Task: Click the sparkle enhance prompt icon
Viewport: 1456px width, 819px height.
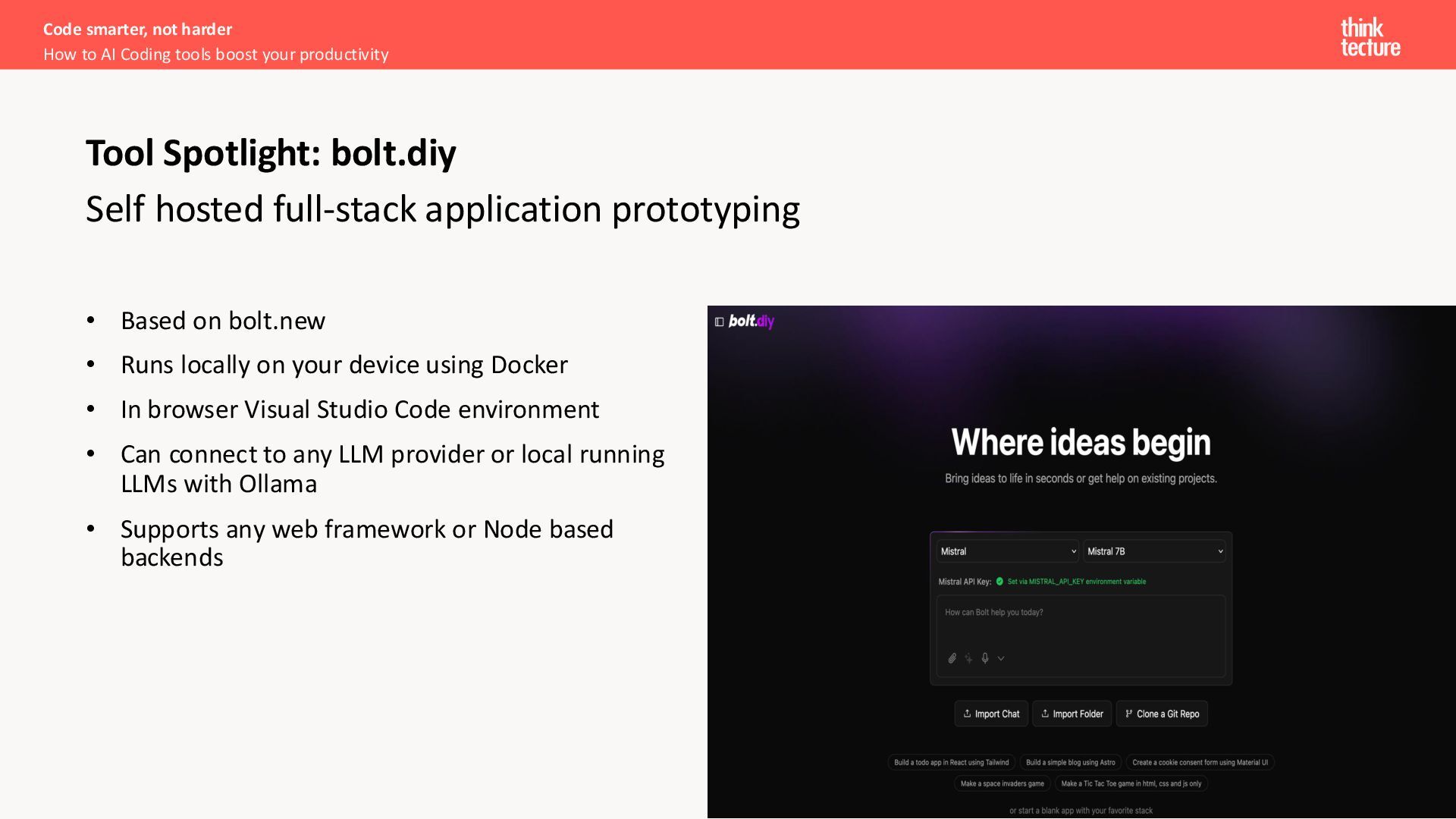Action: point(968,658)
